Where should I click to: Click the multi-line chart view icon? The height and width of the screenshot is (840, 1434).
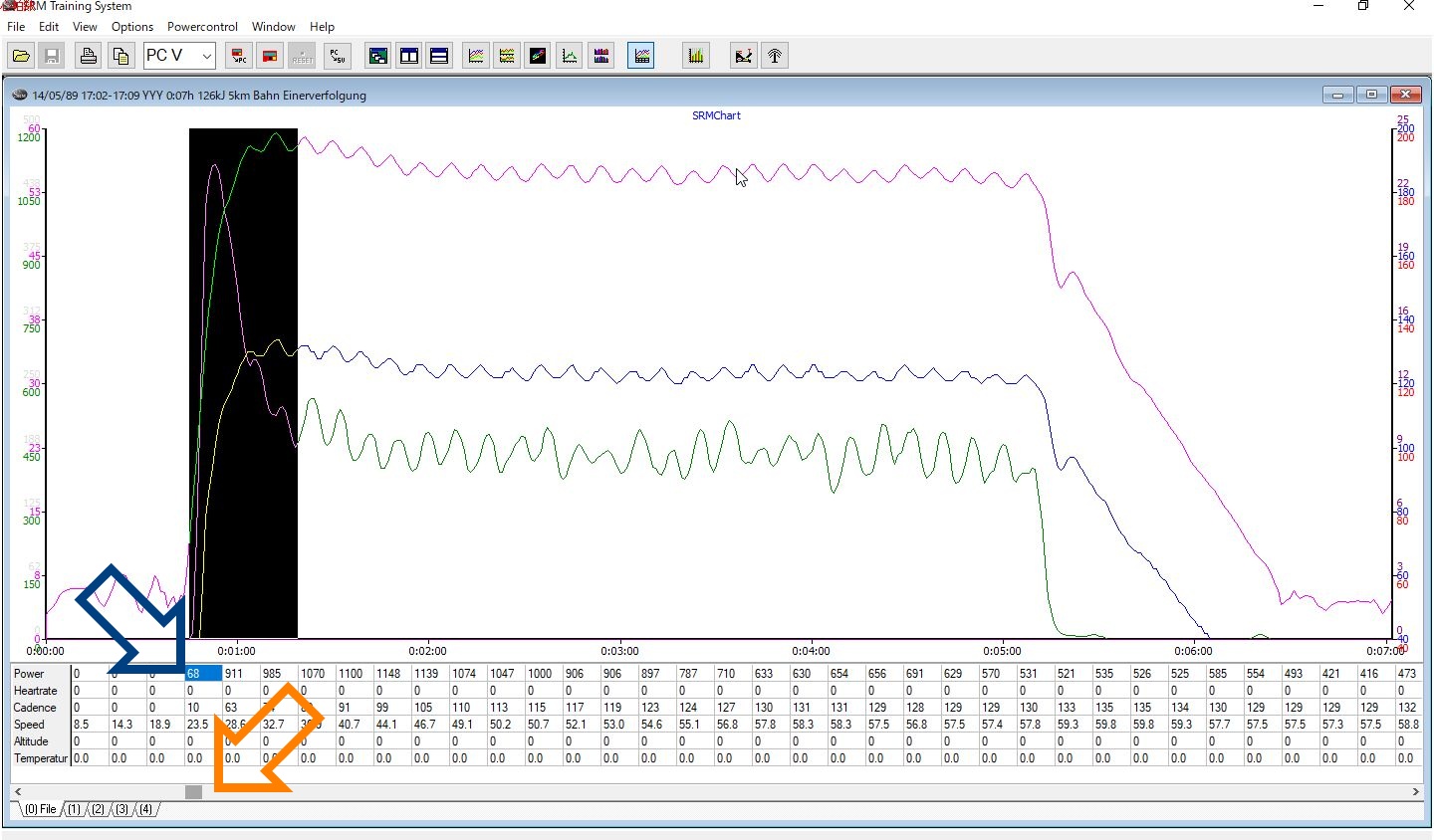coord(477,56)
